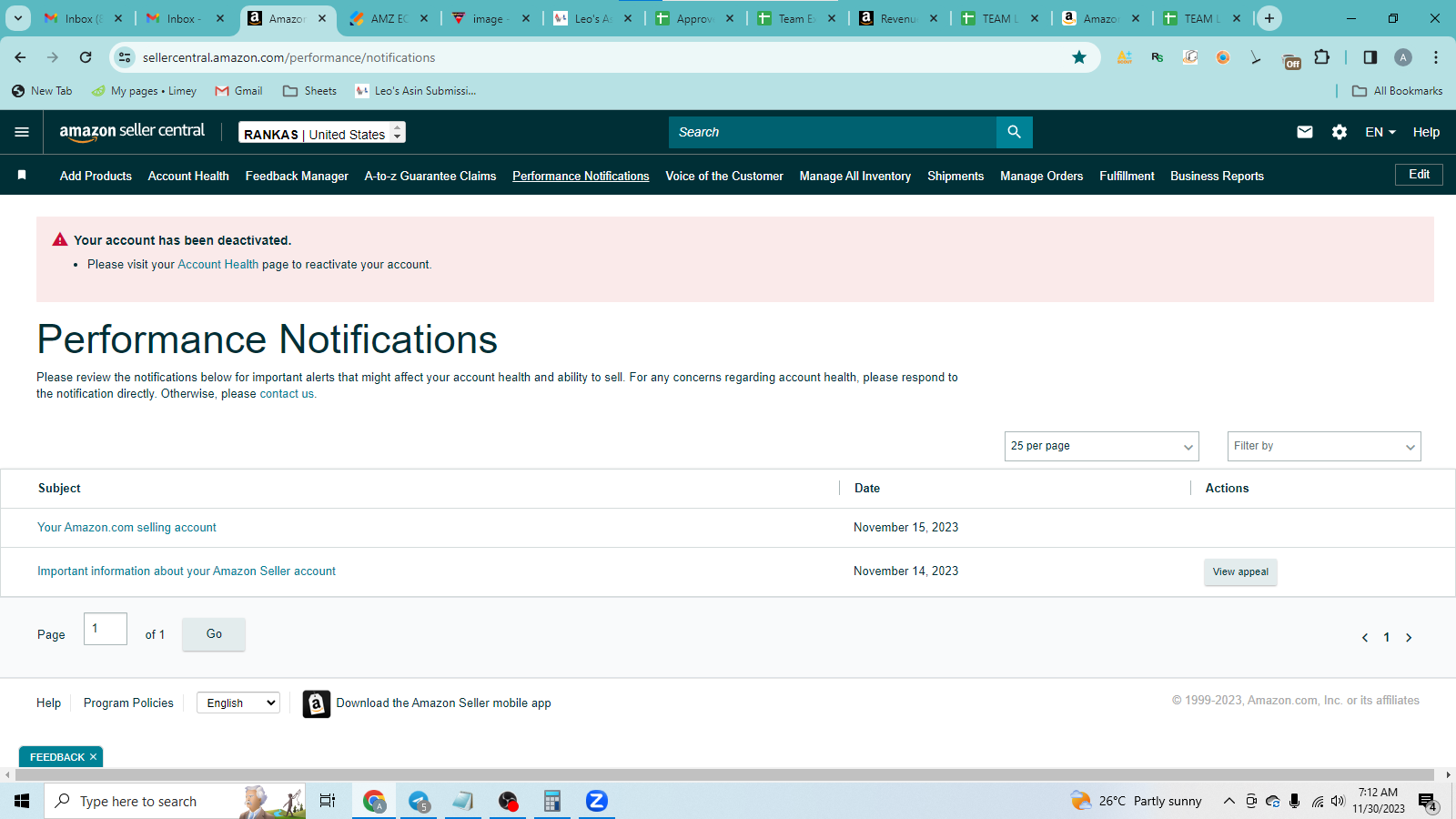
Task: Open the Account Health link in the alert
Action: point(217,265)
